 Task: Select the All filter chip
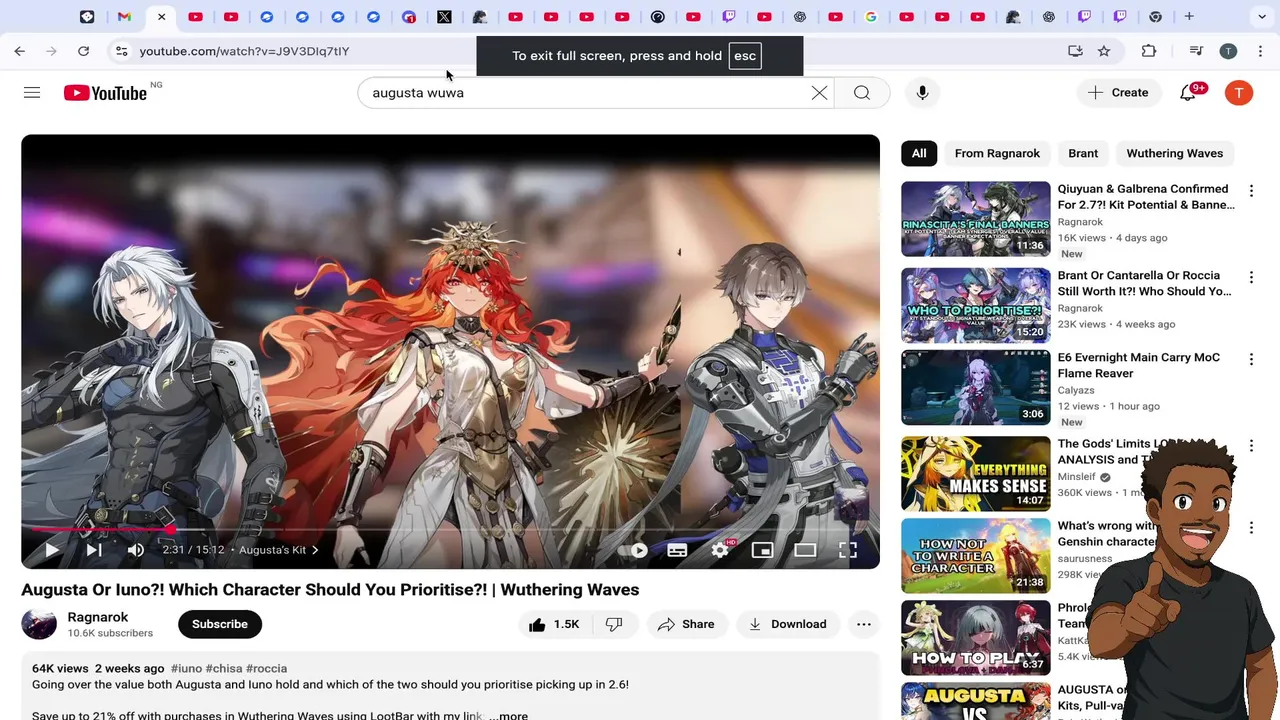919,153
